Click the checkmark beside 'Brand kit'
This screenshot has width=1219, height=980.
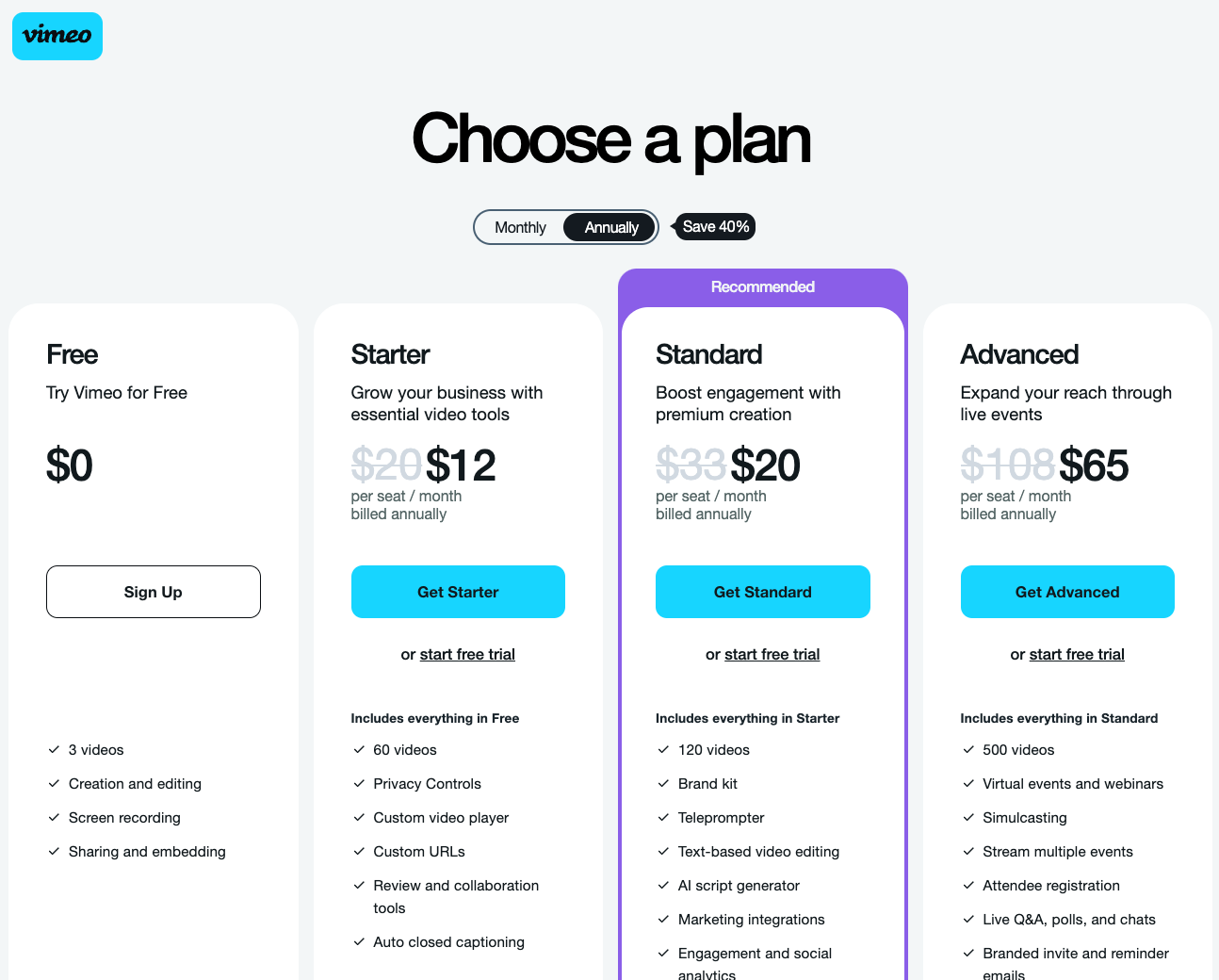[663, 783]
